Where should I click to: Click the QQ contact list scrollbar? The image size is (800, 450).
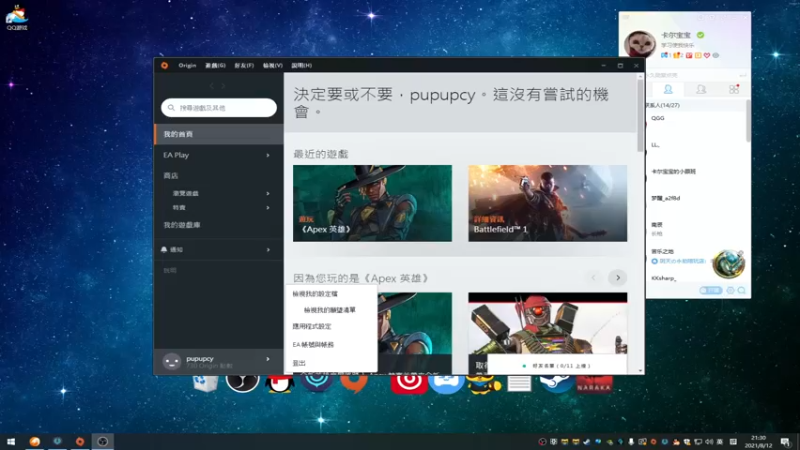[x=748, y=121]
